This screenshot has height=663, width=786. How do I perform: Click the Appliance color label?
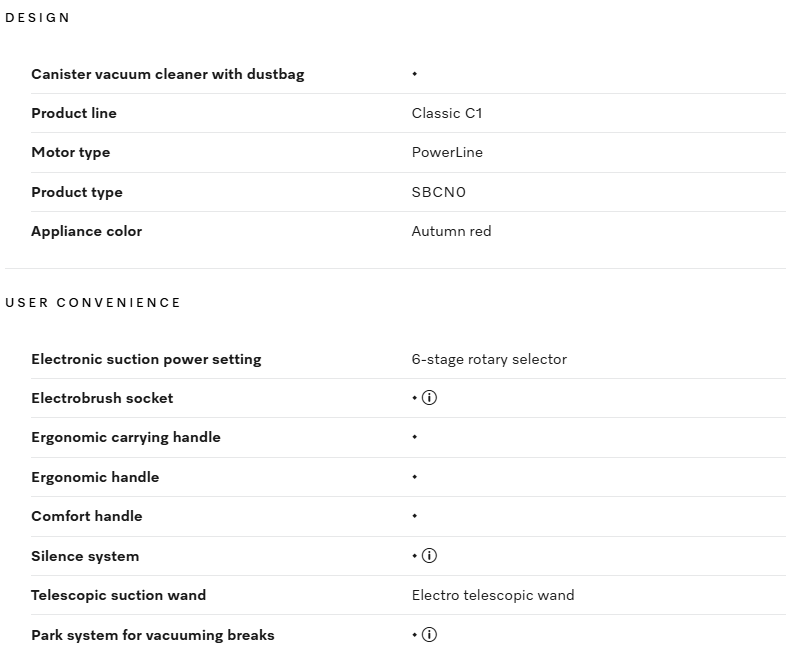[87, 231]
